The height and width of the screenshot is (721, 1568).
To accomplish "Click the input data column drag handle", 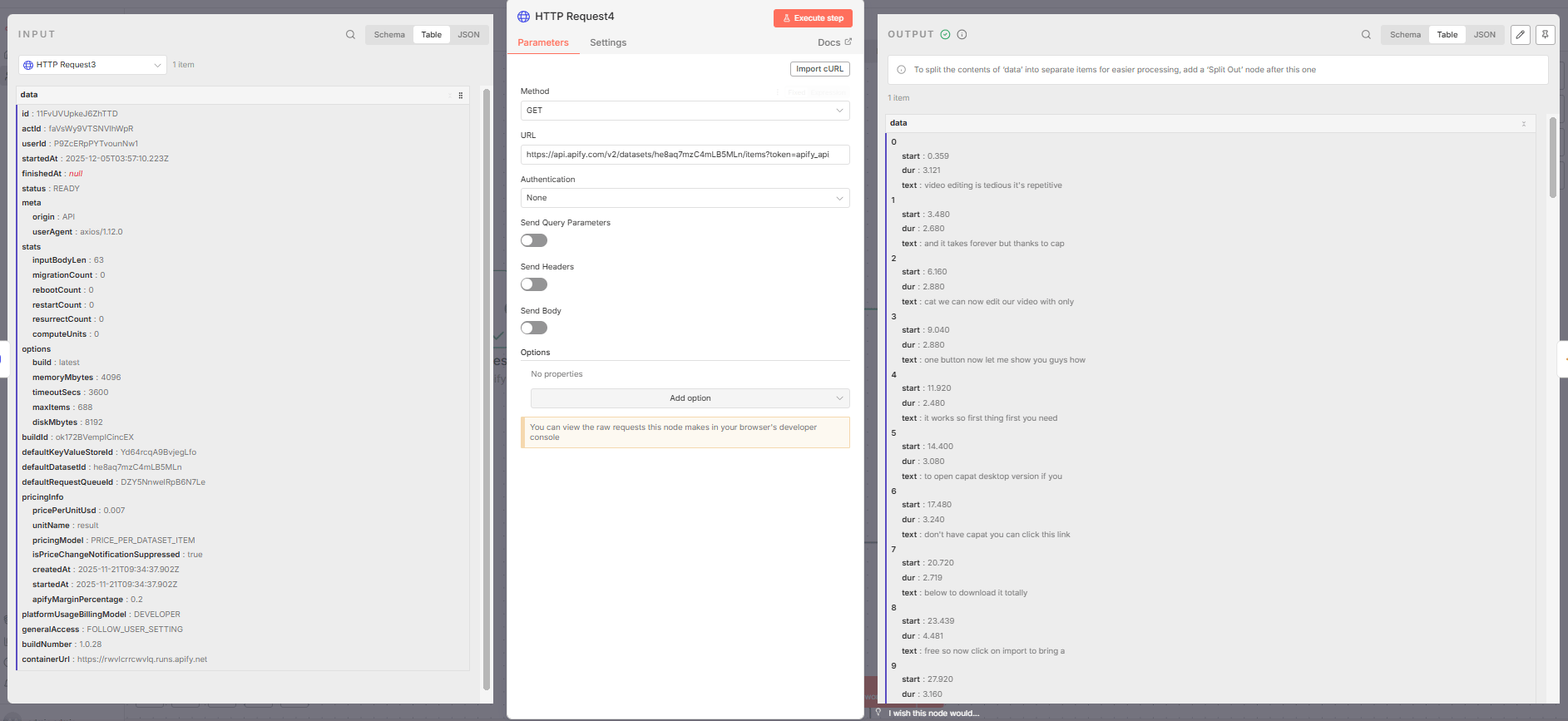I will 460,96.
